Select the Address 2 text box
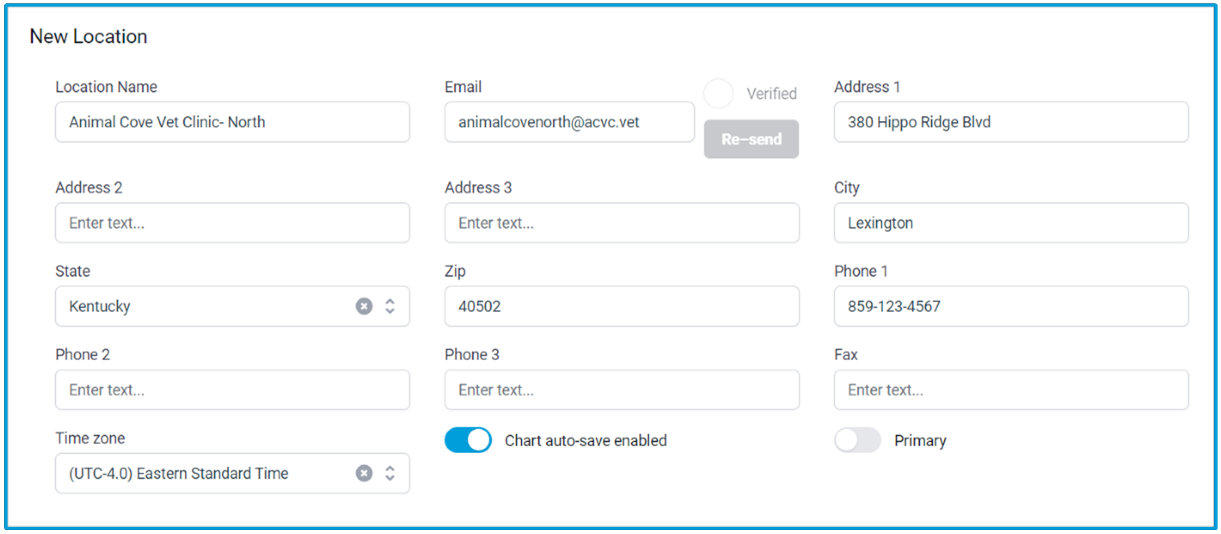This screenshot has height=534, width=1221. [x=232, y=223]
